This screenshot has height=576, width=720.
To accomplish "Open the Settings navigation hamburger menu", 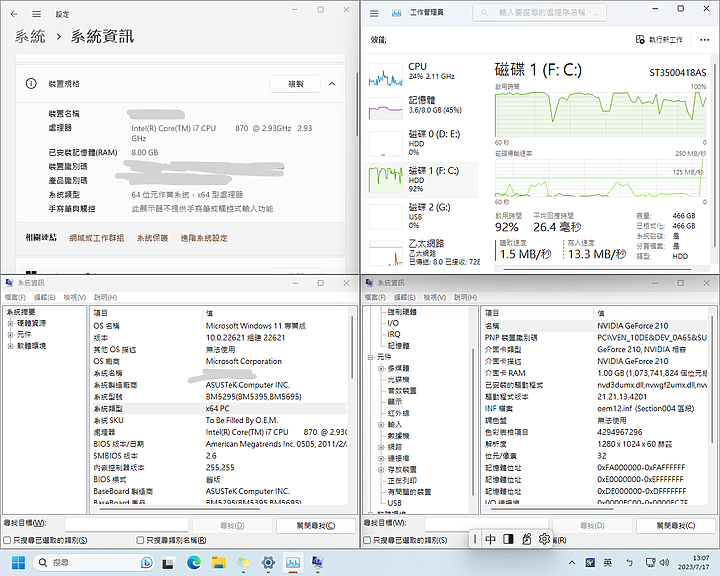I will click(36, 14).
